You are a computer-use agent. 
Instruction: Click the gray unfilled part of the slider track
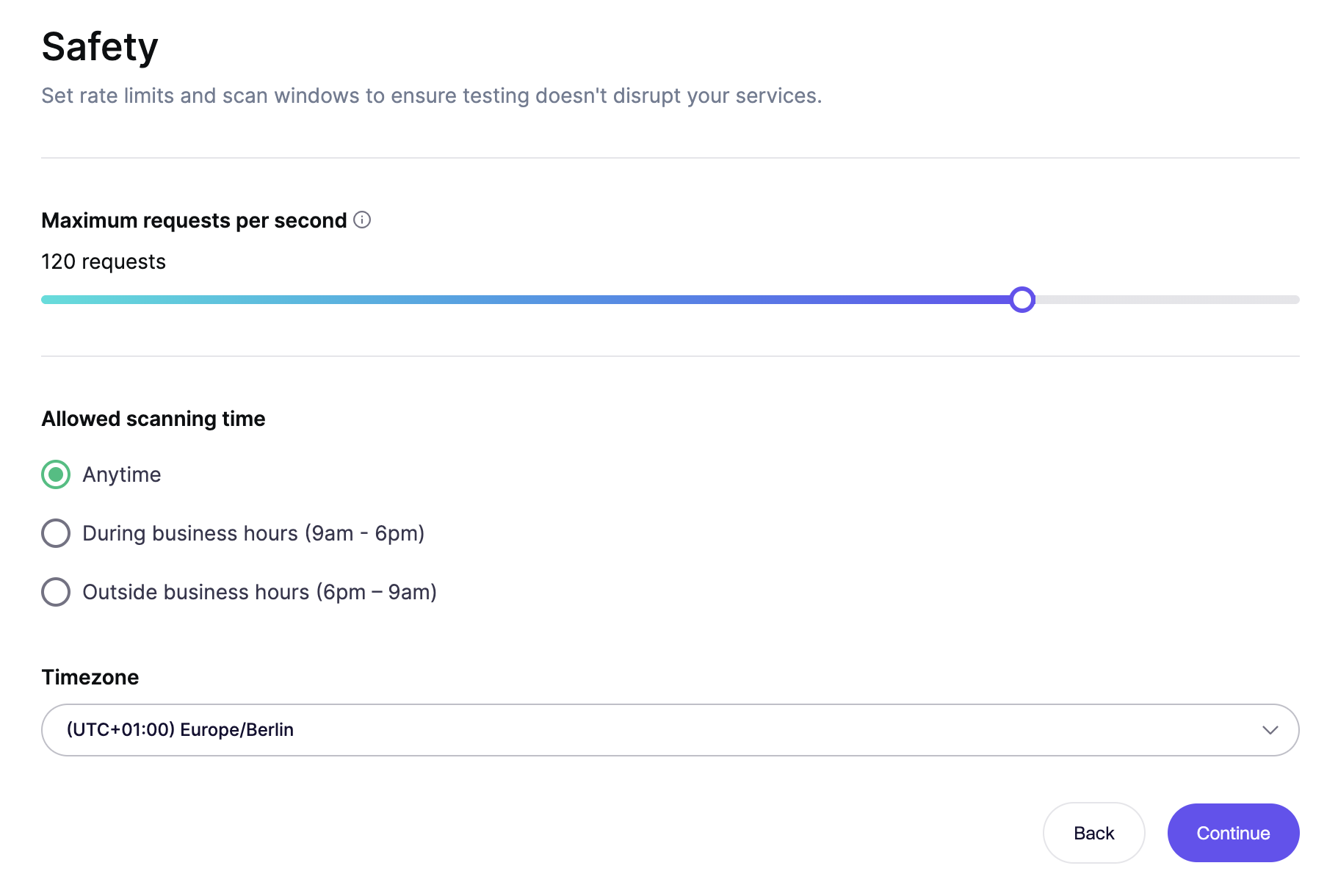point(1168,300)
